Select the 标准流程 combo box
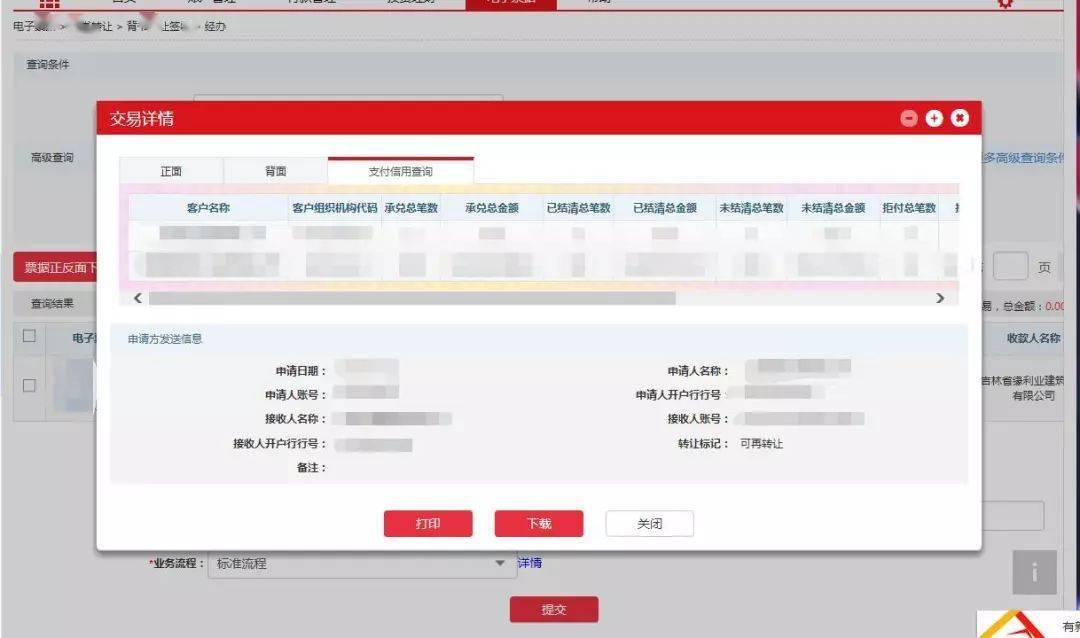Viewport: 1080px width, 638px height. [362, 564]
